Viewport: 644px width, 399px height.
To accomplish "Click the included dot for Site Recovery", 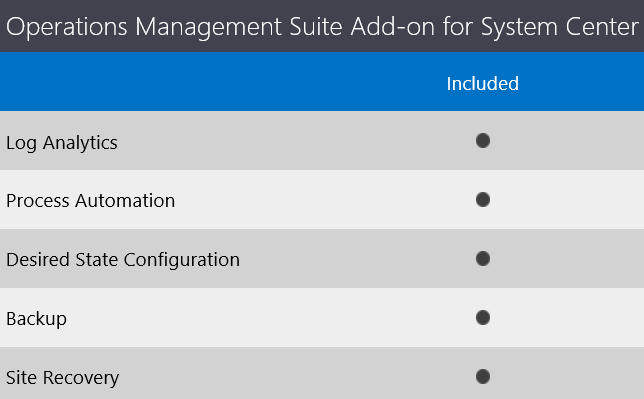I will pyautogui.click(x=483, y=376).
